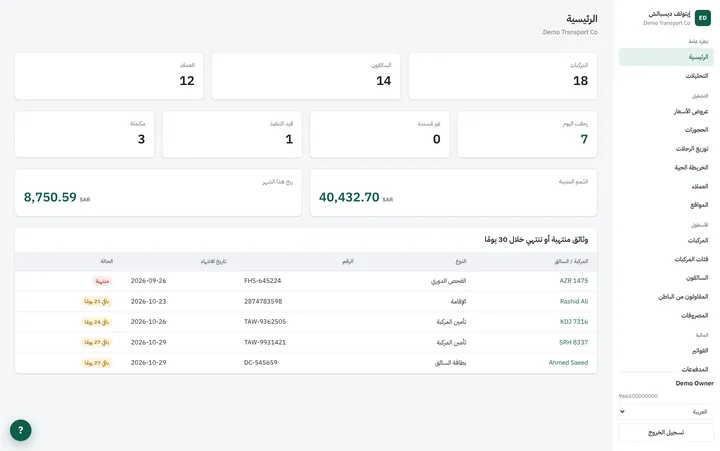Viewport: 720px width, 451px height.
Task: Open the Rashid Ali driver link
Action: point(574,301)
